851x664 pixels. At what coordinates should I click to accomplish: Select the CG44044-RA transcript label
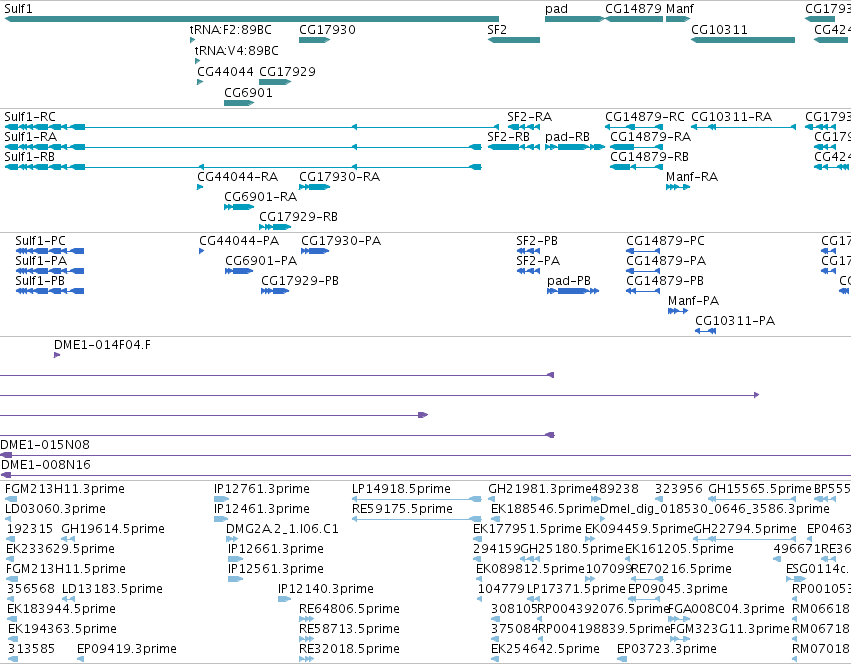(237, 176)
